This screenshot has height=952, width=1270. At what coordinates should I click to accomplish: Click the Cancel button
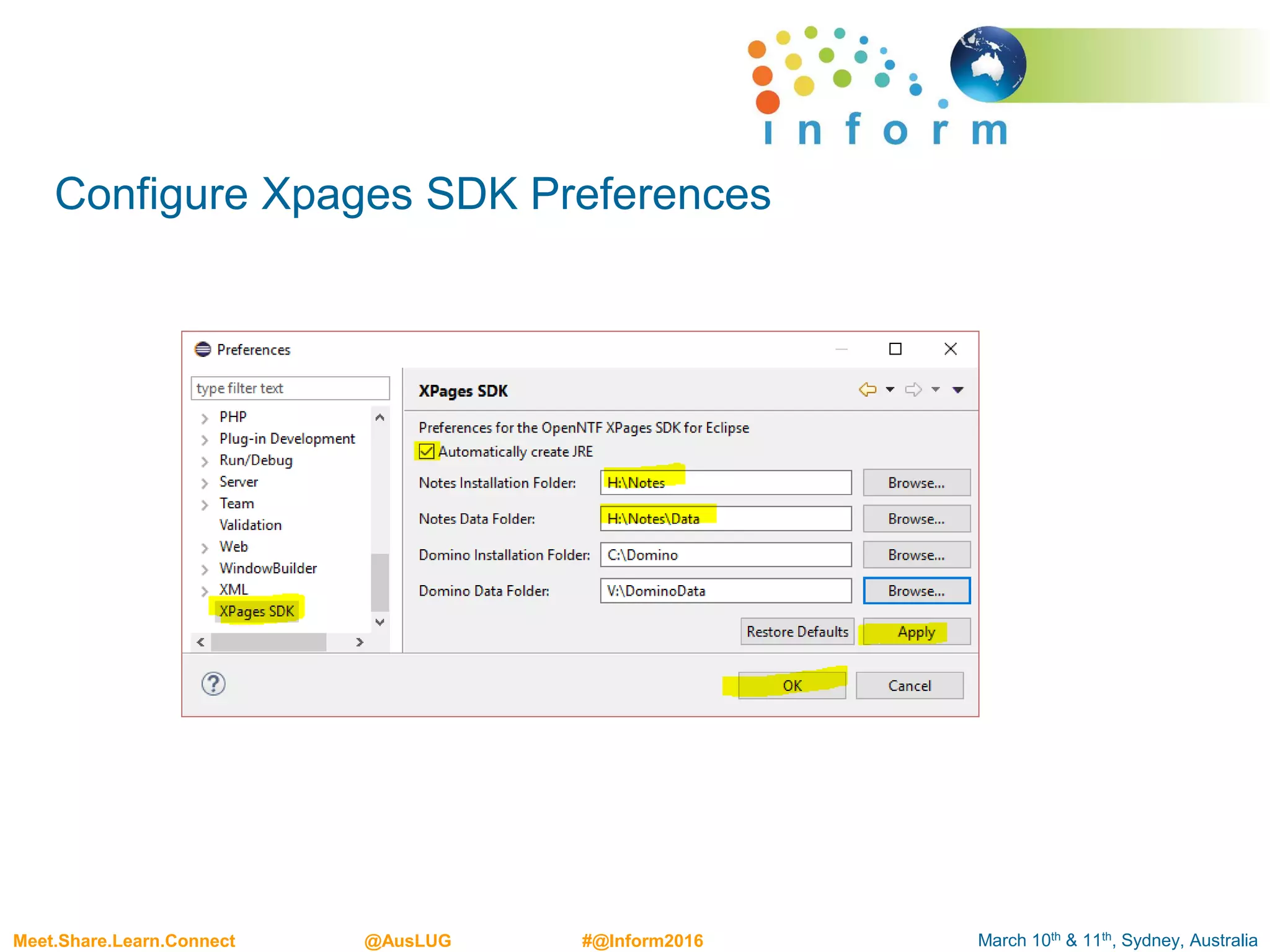tap(910, 685)
